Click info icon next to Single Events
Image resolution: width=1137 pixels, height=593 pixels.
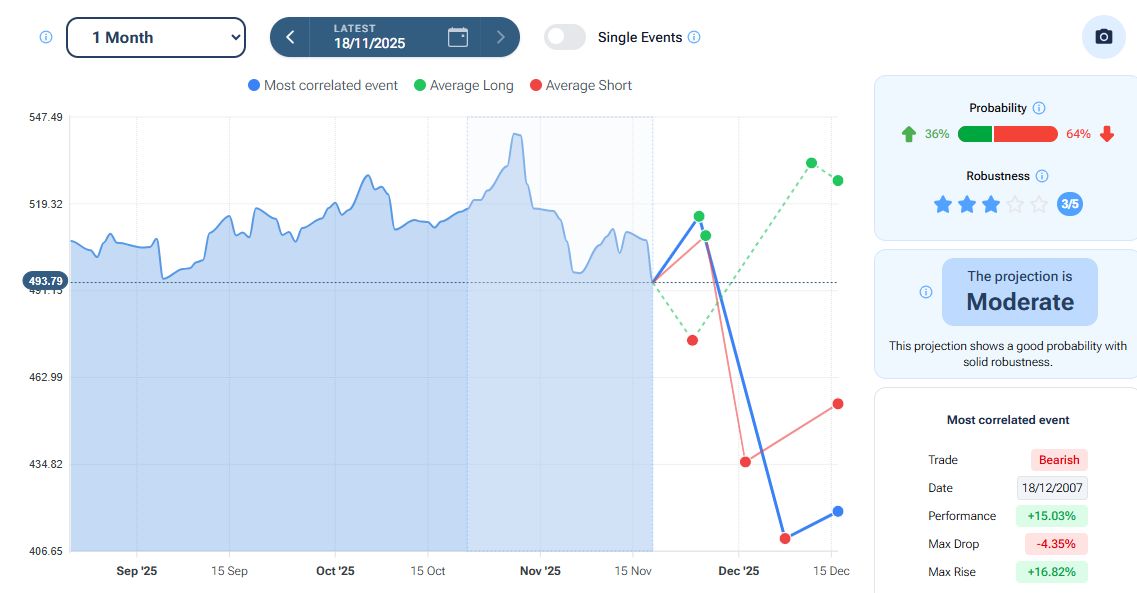(x=694, y=37)
